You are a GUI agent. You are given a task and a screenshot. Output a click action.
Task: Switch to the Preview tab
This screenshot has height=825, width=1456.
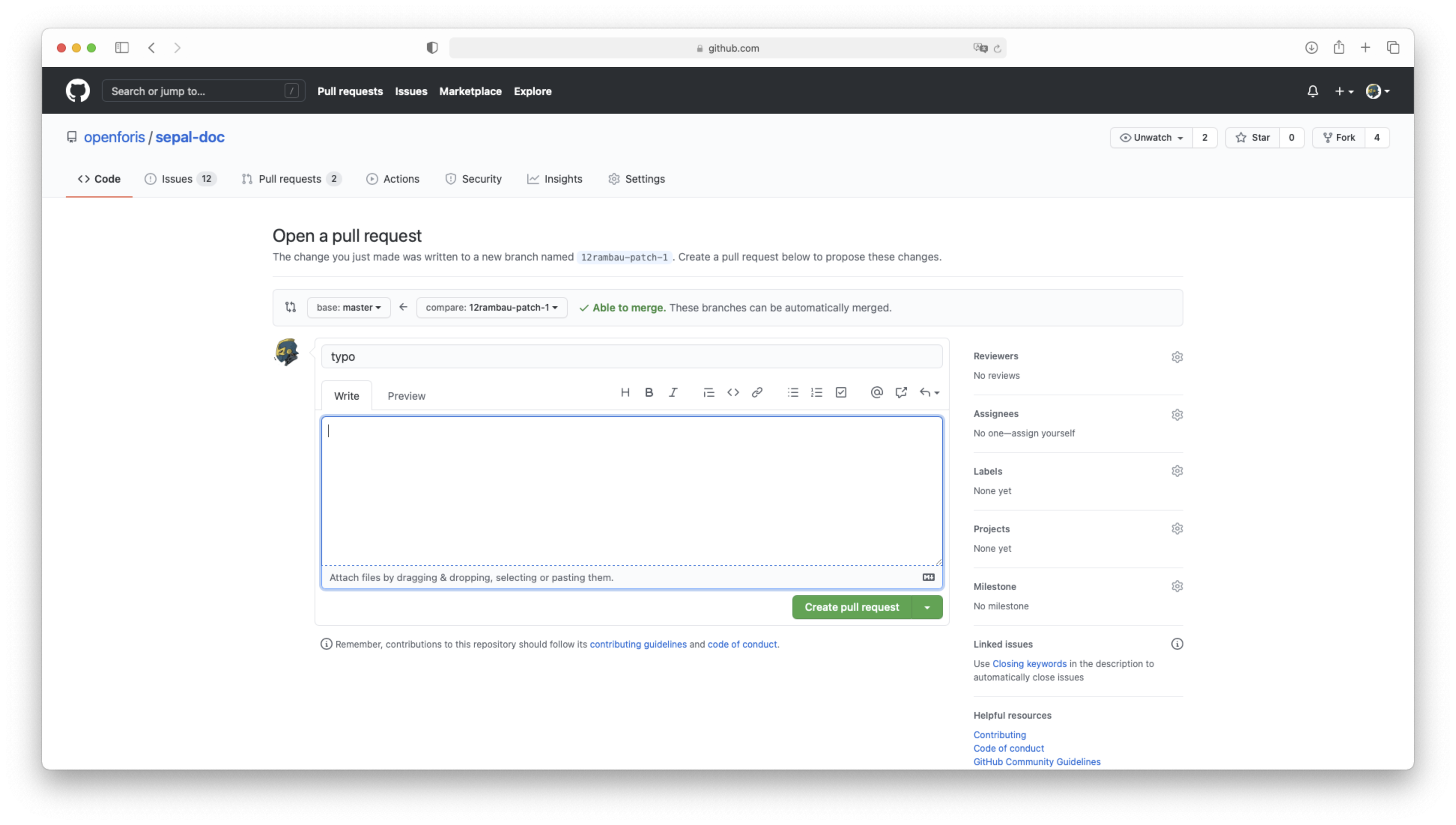pos(406,396)
